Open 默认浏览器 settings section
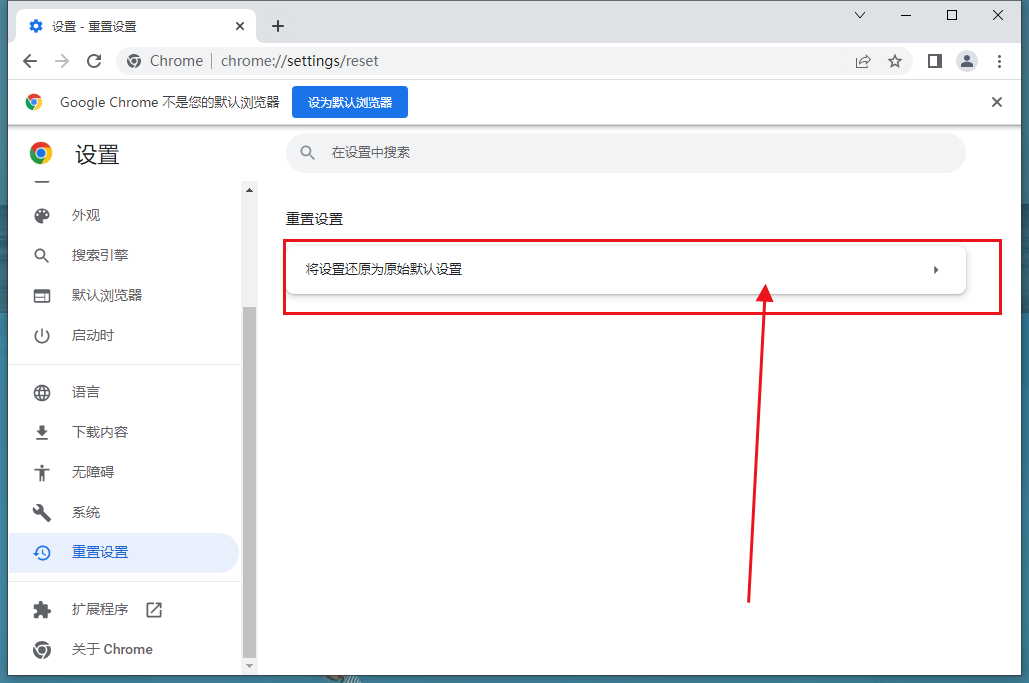 point(123,295)
